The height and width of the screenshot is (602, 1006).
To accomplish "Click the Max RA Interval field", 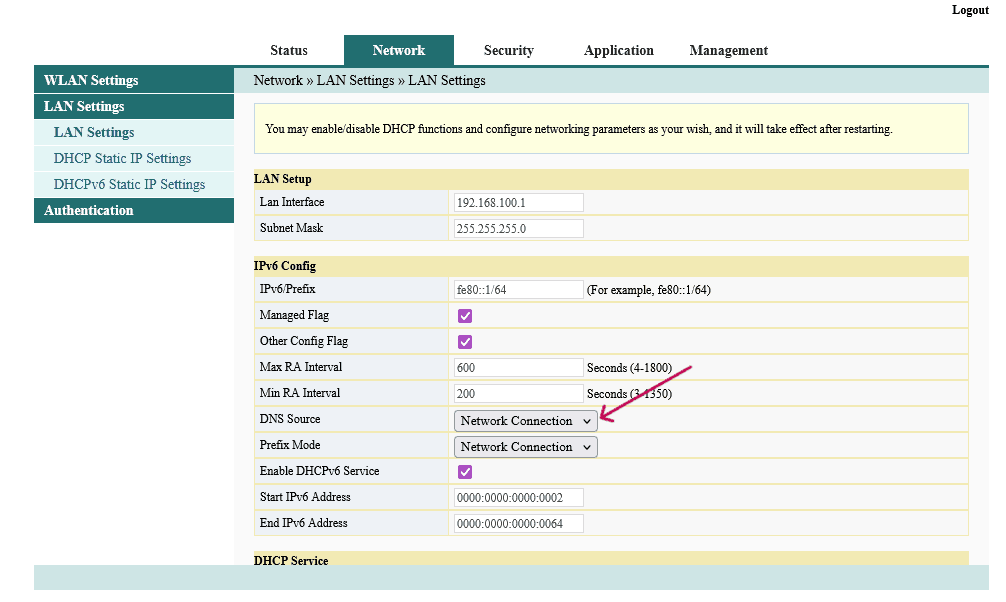I will click(x=517, y=367).
